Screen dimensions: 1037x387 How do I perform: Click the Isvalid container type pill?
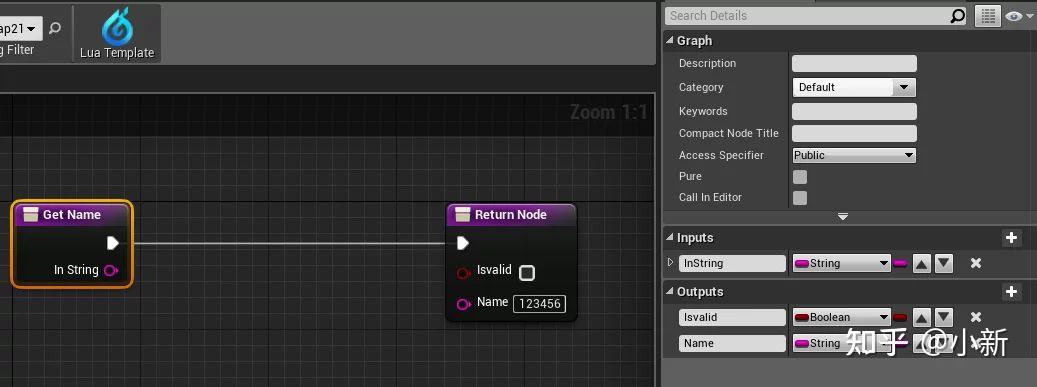coord(901,317)
